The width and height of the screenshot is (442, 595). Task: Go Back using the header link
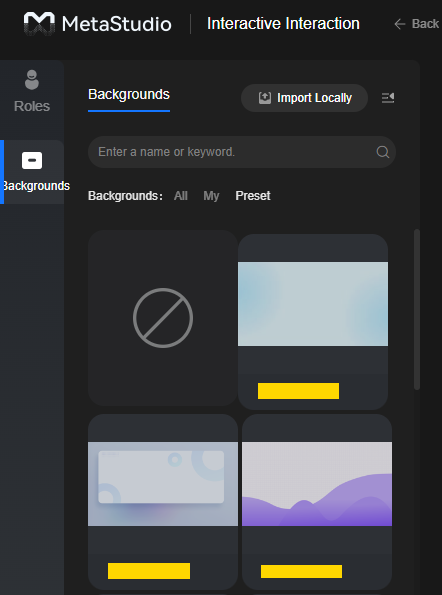(x=417, y=24)
